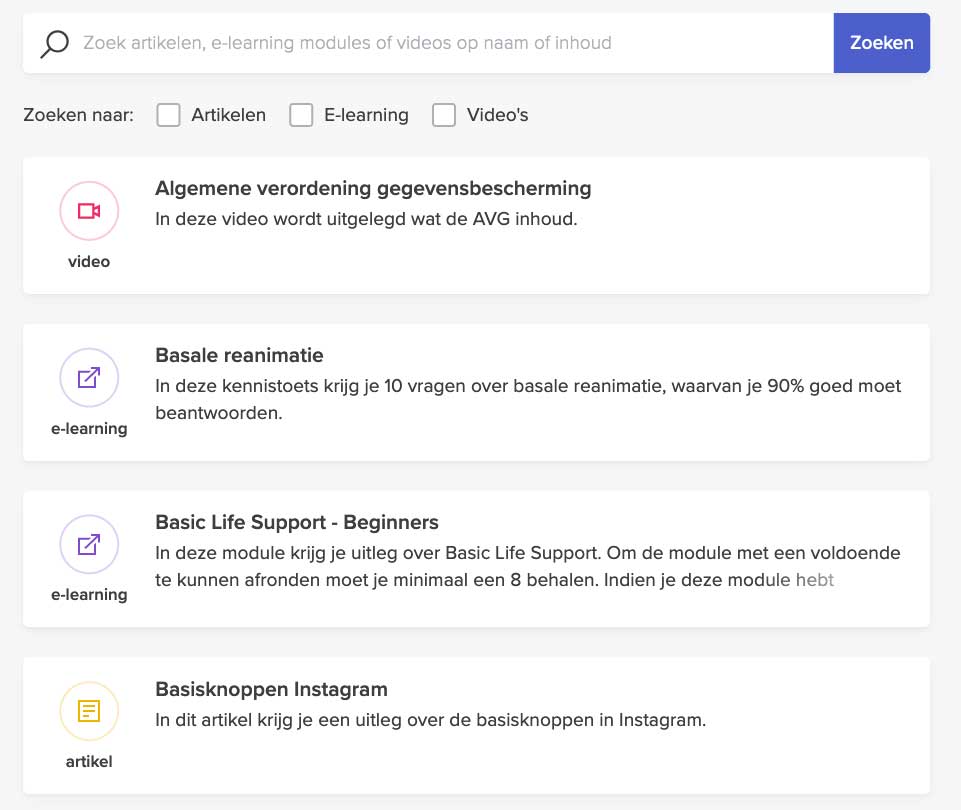Click the purple external-link icon on Basale reanimatie card
961x810 pixels.
coord(89,378)
